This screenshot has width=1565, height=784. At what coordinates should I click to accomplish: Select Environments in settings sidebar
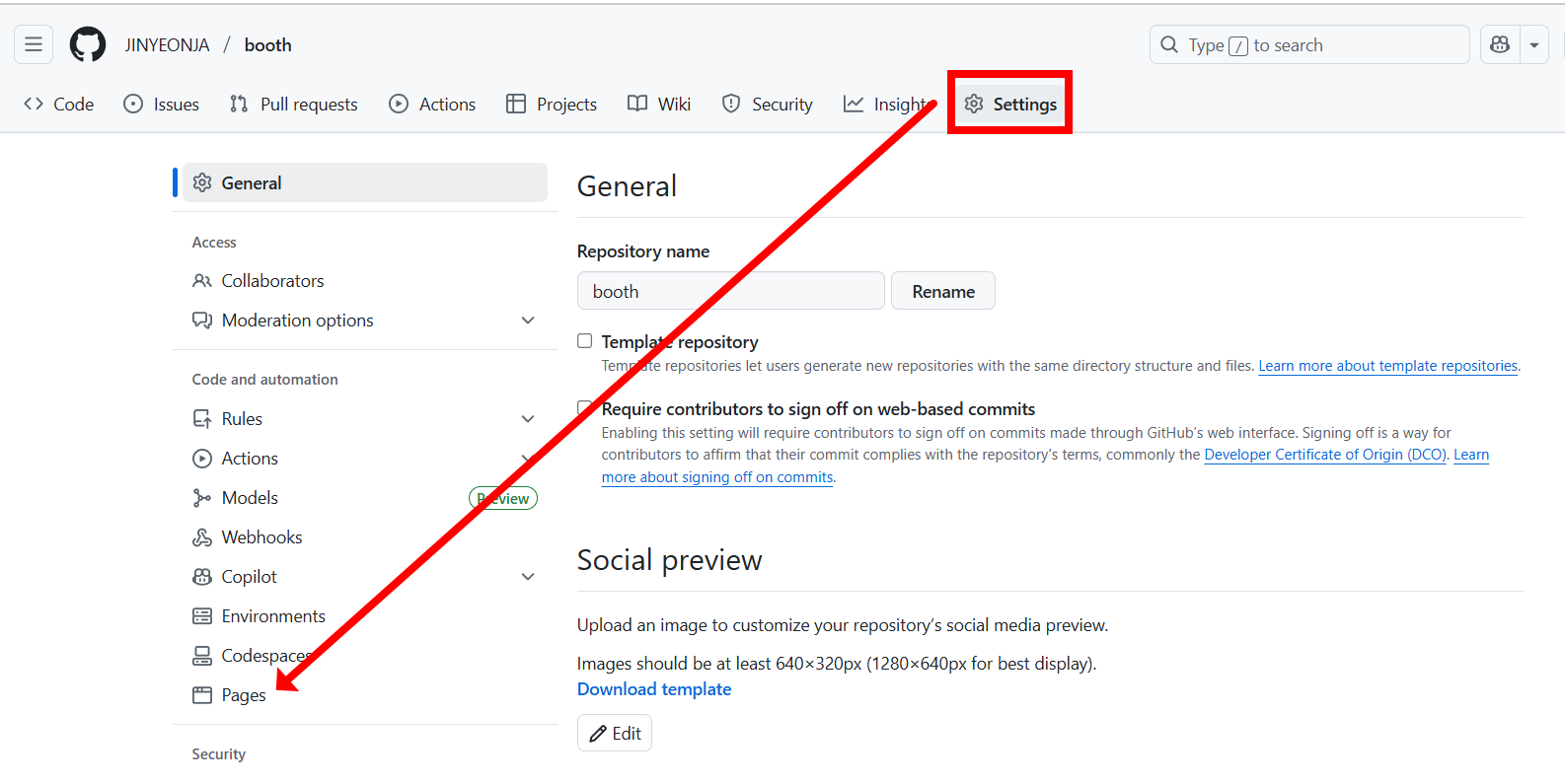pyautogui.click(x=365, y=616)
